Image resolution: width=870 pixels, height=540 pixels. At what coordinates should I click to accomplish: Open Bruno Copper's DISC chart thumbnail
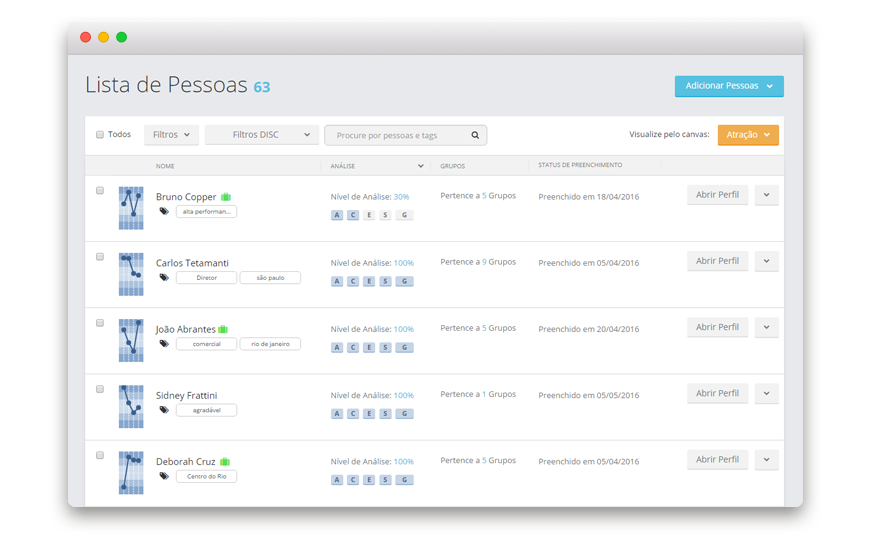[131, 208]
